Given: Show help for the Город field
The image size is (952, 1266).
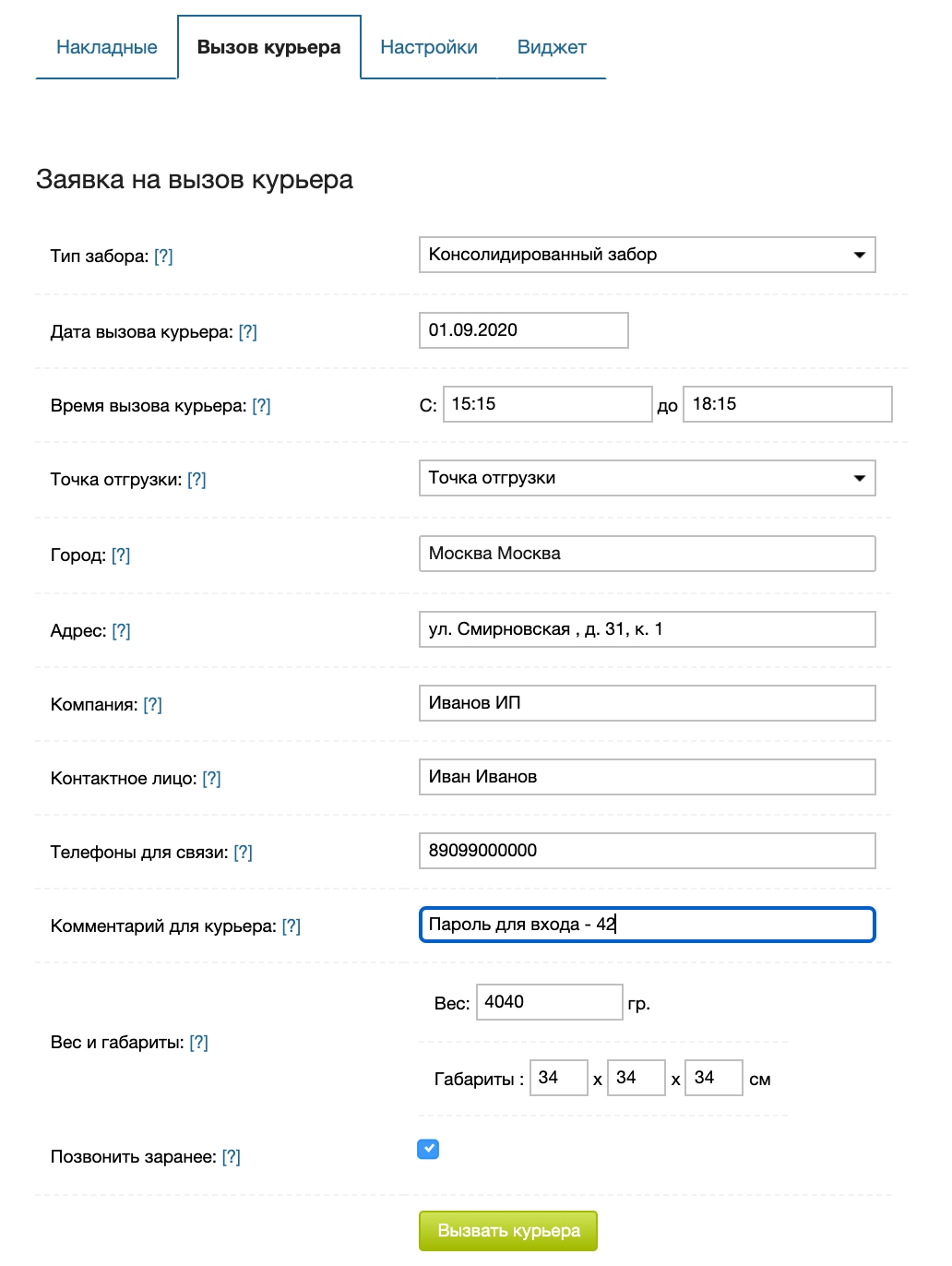Looking at the screenshot, I should click(121, 555).
